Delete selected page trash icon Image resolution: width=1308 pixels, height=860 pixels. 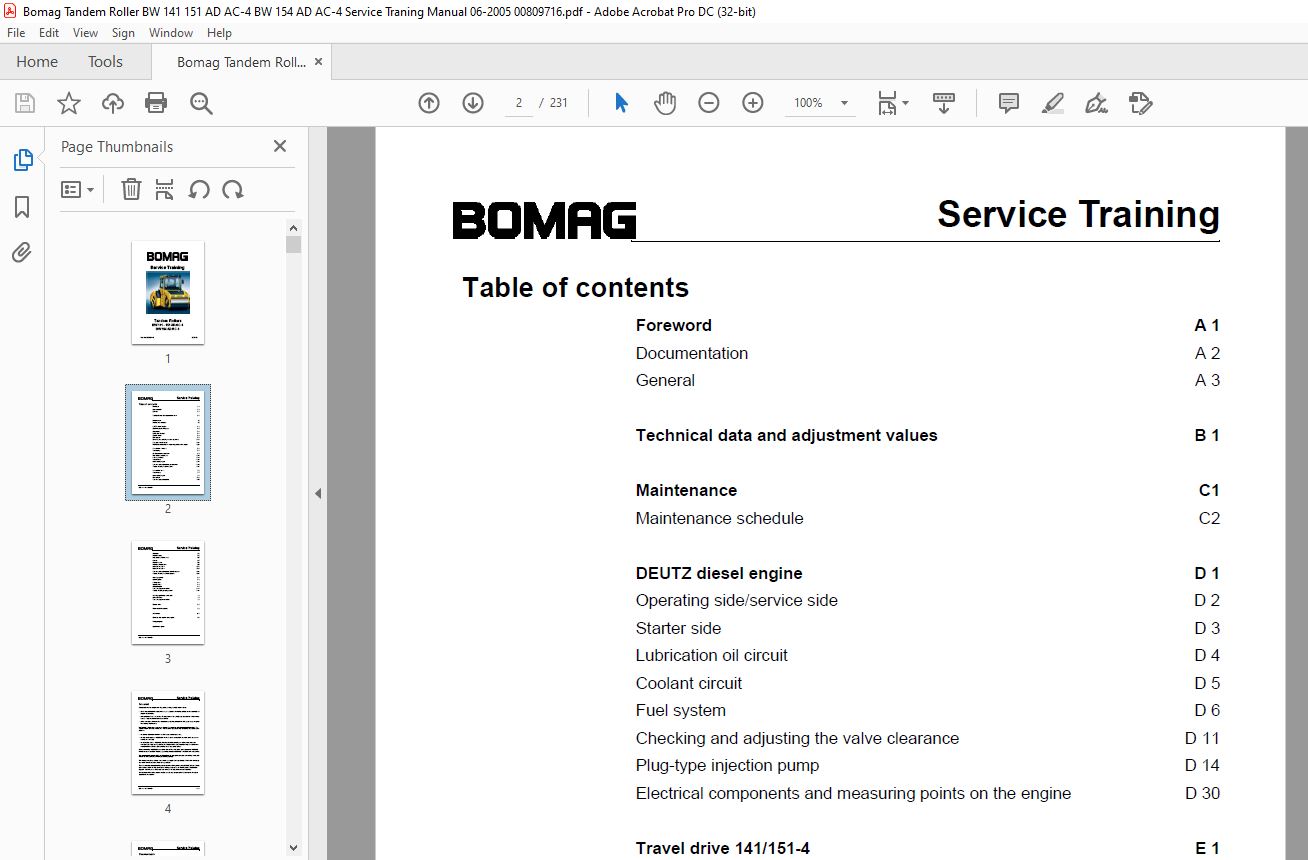(131, 189)
